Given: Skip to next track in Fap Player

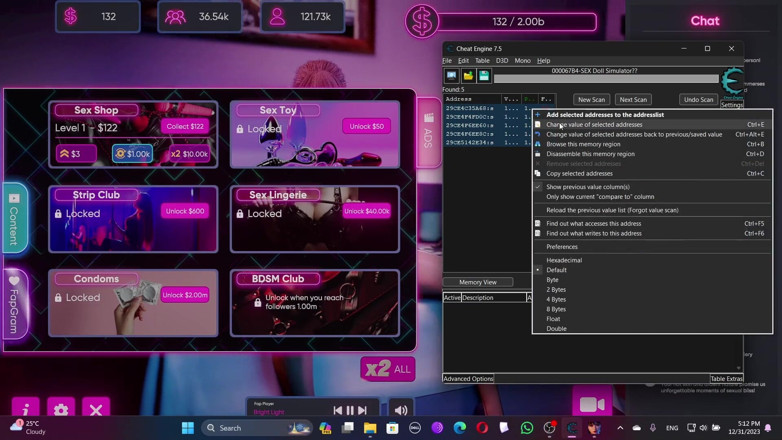Looking at the screenshot, I should point(363,410).
